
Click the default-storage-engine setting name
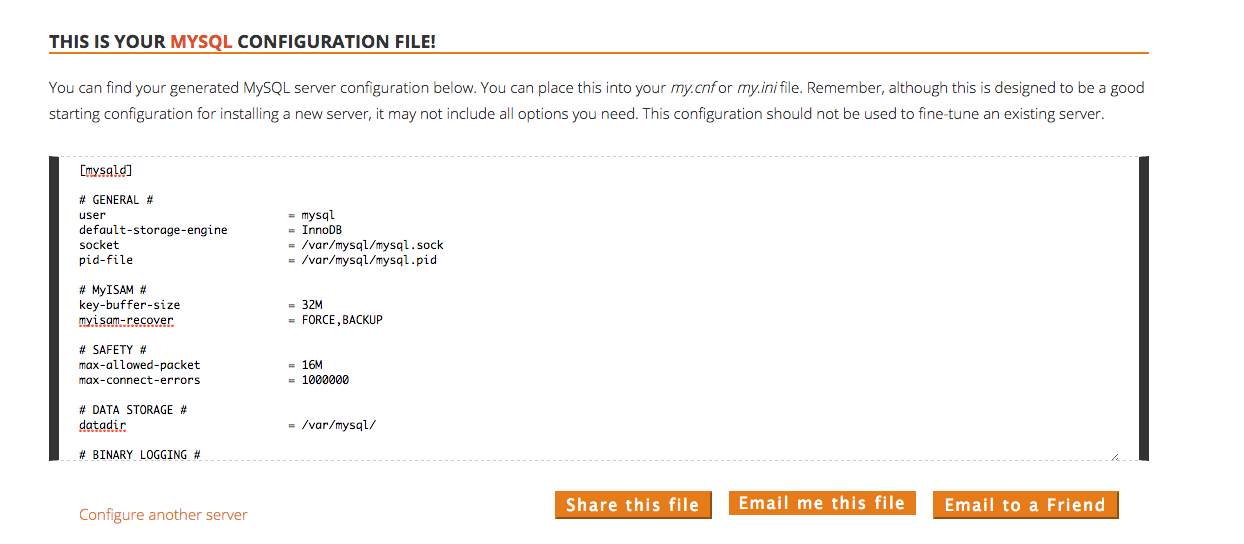pyautogui.click(x=153, y=230)
